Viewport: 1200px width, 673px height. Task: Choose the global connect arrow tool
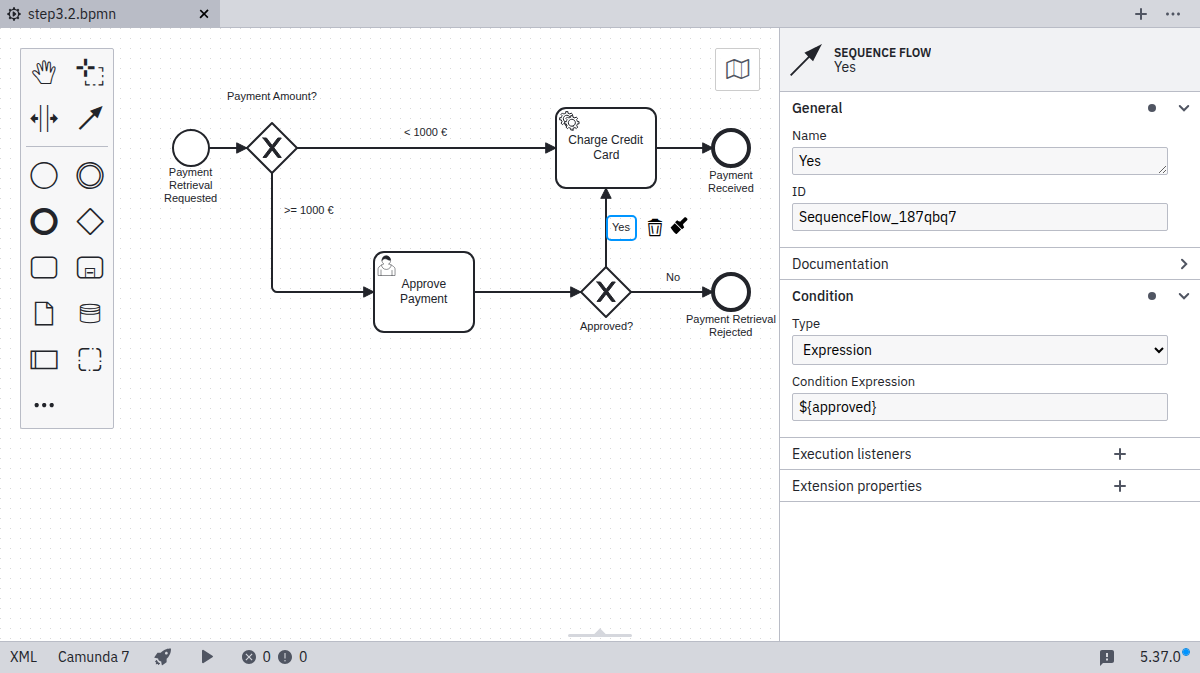(90, 118)
